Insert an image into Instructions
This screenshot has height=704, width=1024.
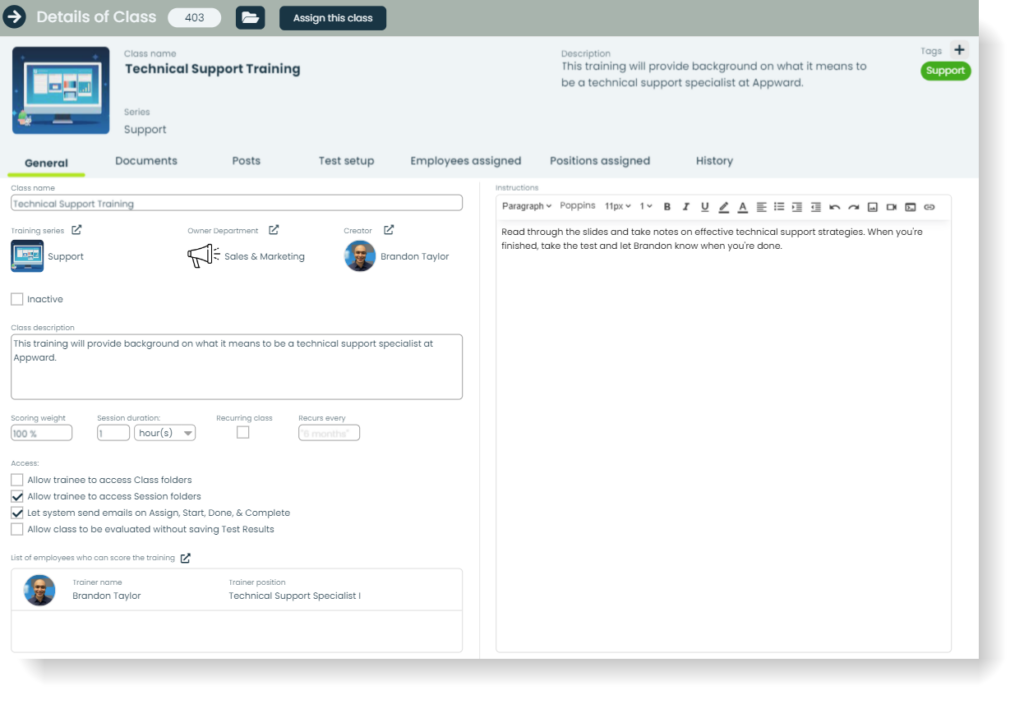(872, 206)
